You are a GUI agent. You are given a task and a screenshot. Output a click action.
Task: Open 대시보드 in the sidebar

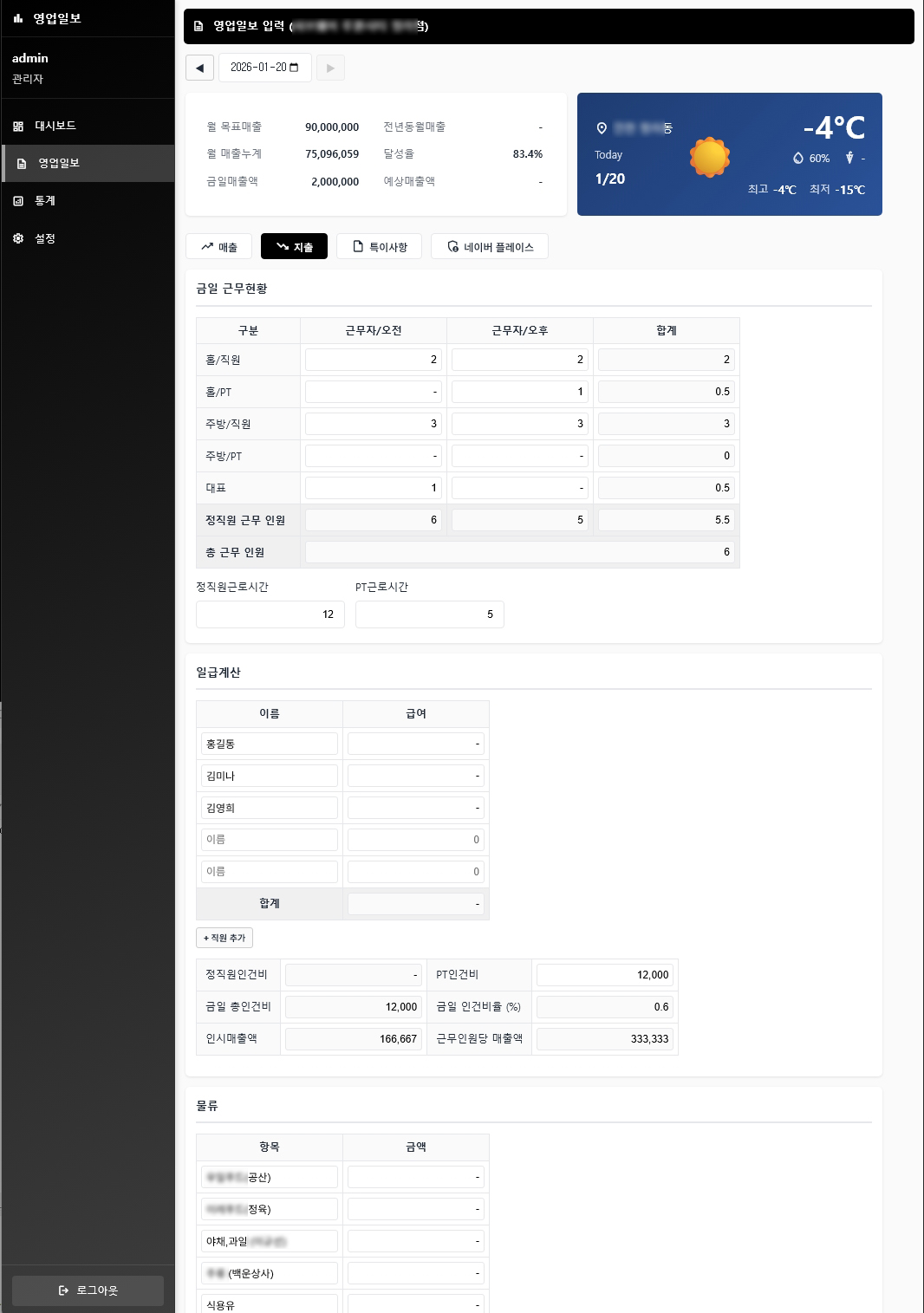[x=55, y=126]
